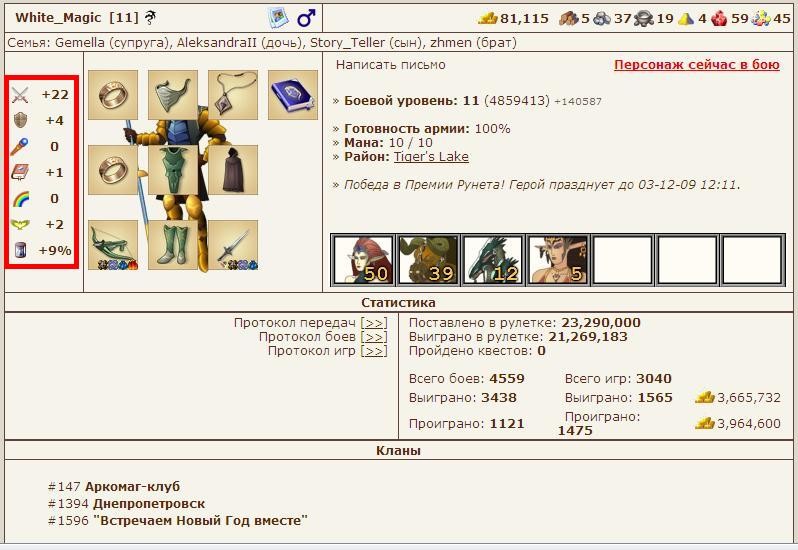Open the Аркомаг-клуб clan link
Screen dimensions: 798x550
pos(132,487)
